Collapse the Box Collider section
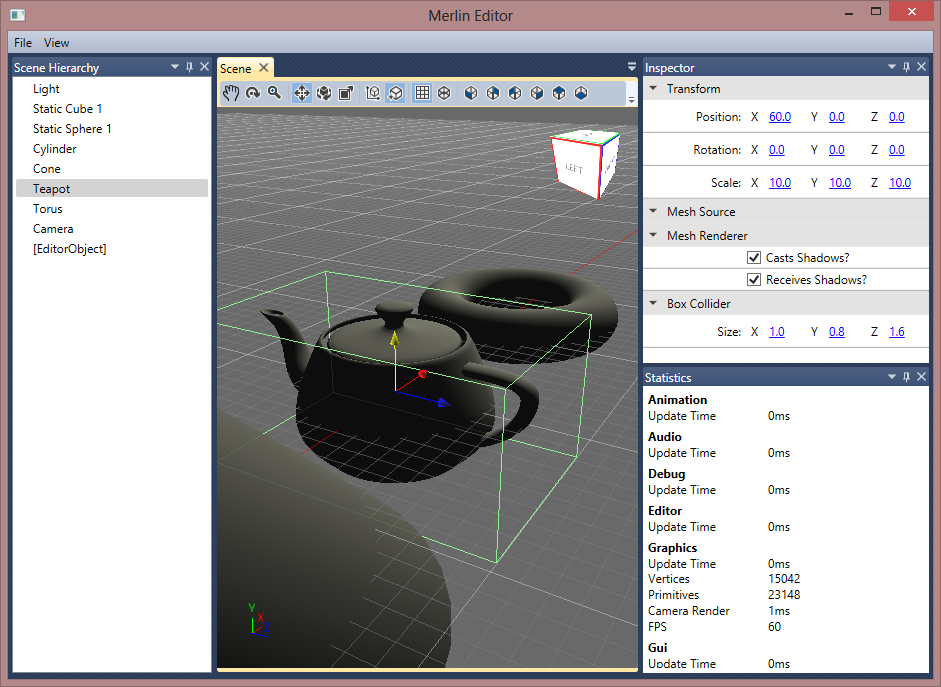The image size is (941, 687). 654,304
